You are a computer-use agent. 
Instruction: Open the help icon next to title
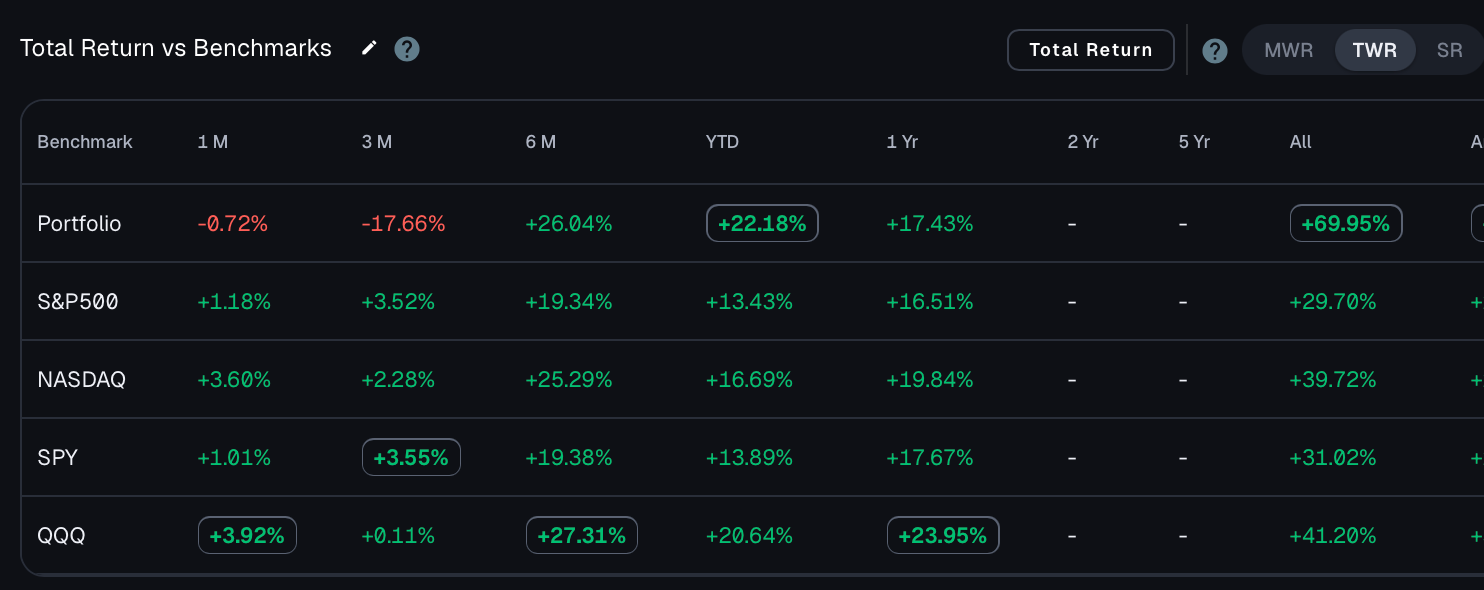click(407, 49)
